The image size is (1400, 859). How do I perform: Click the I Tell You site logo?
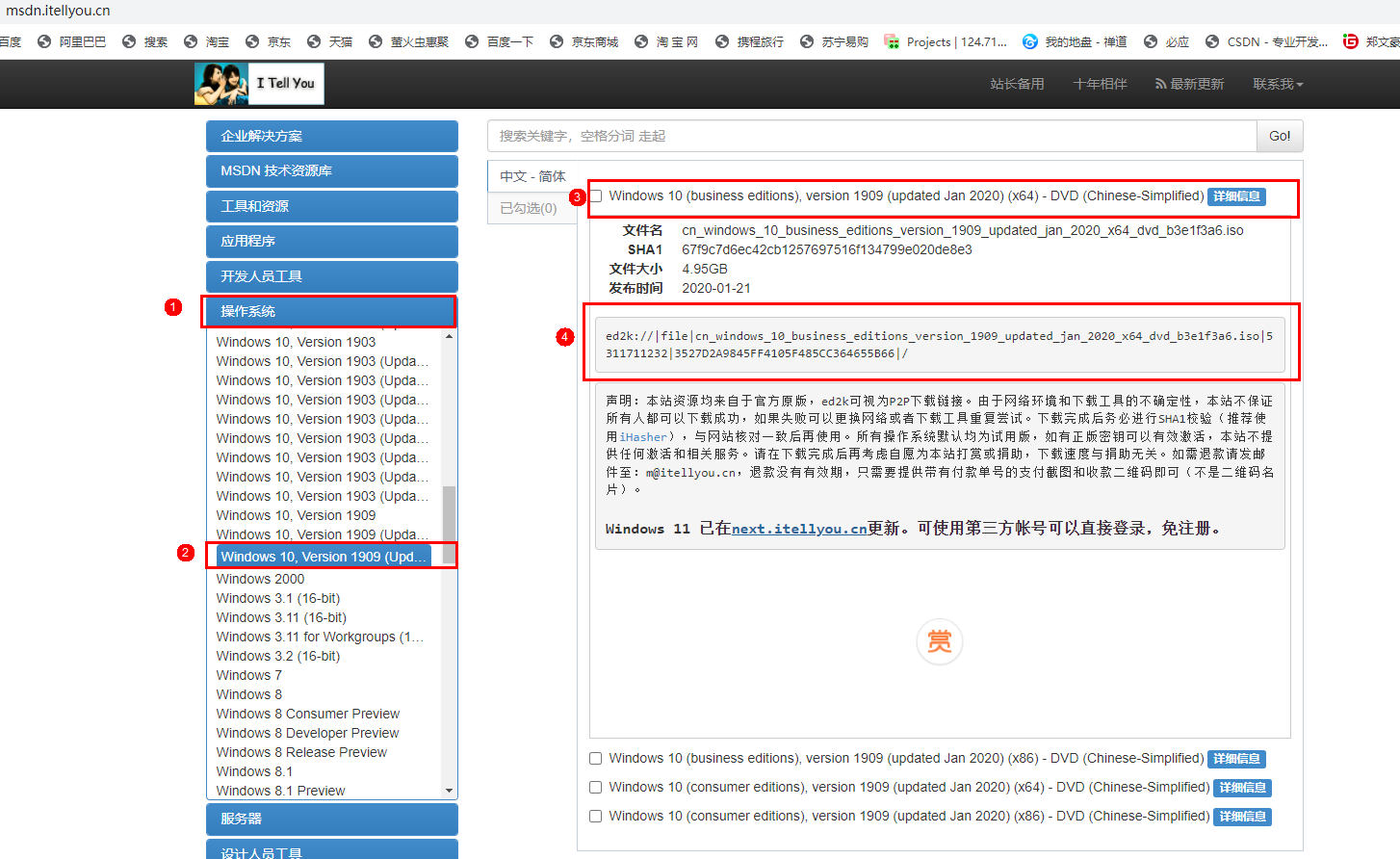(259, 84)
